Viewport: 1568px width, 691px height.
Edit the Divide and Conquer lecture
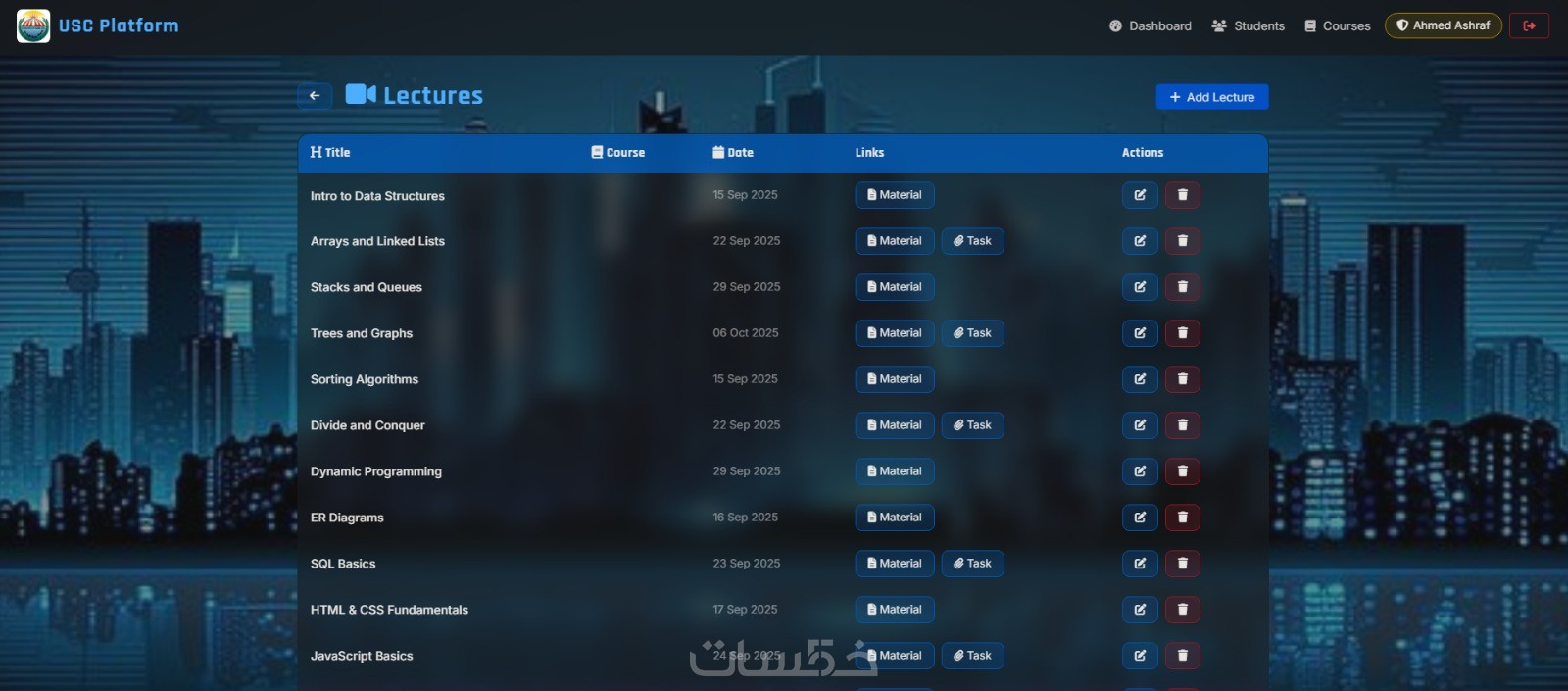point(1140,425)
